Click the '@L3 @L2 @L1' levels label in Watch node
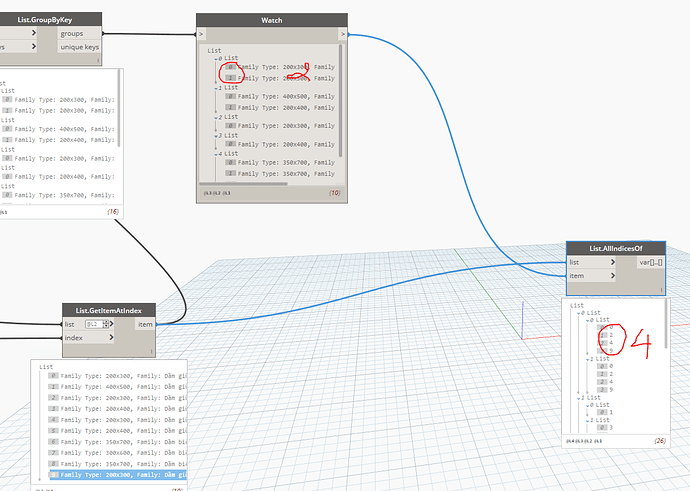Image resolution: width=690 pixels, height=491 pixels. 217,193
